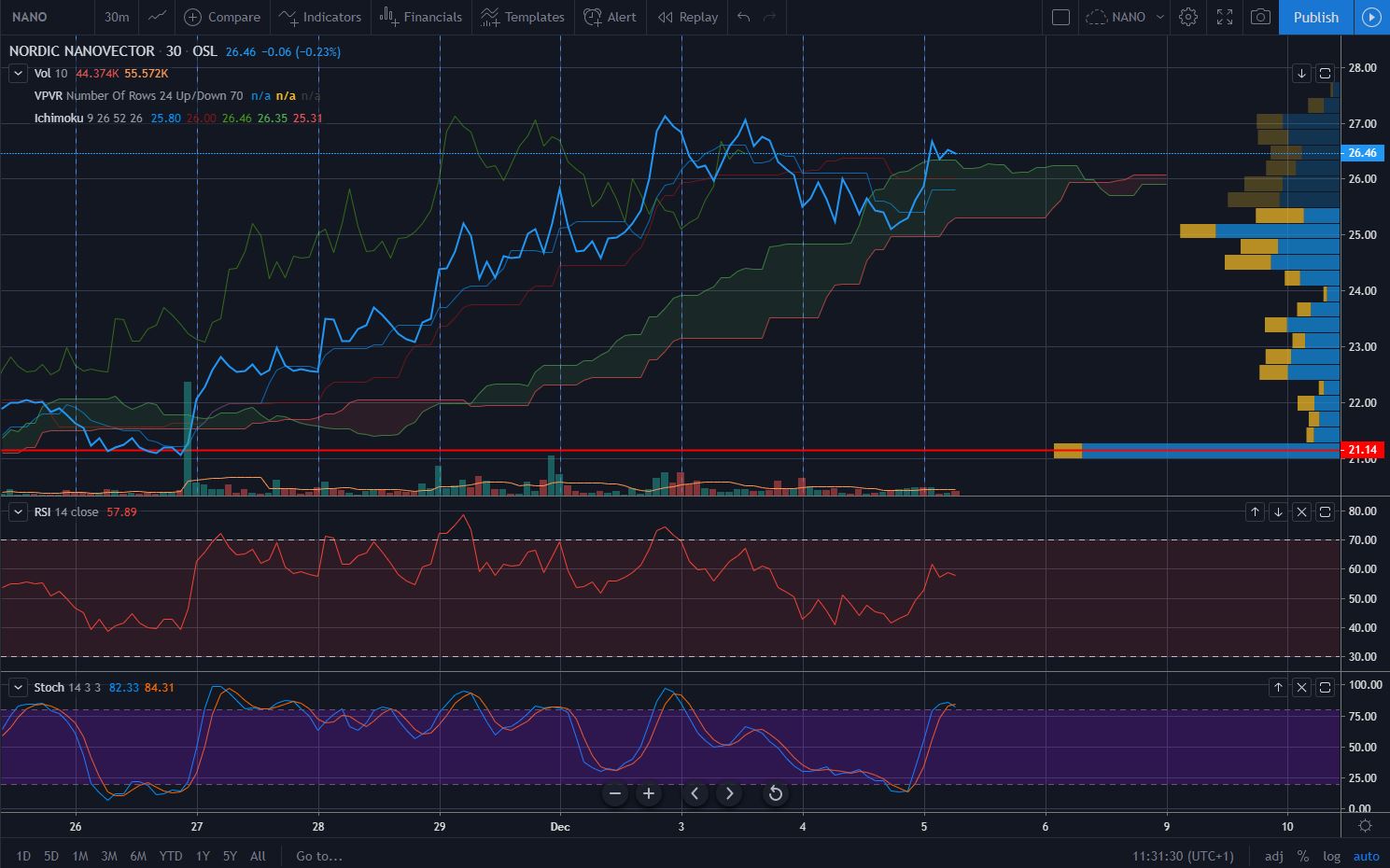Enter fullscreen mode
Viewport: 1390px width, 868px height.
[x=1225, y=17]
